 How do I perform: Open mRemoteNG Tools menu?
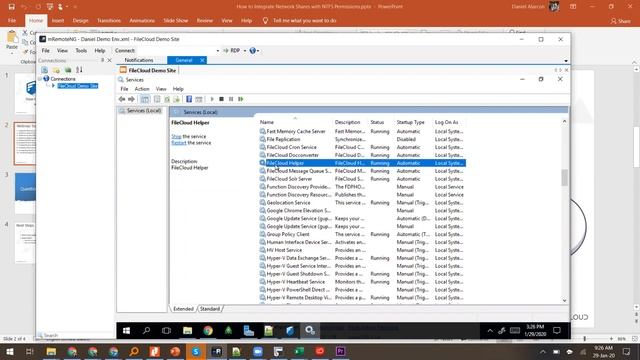click(x=81, y=51)
